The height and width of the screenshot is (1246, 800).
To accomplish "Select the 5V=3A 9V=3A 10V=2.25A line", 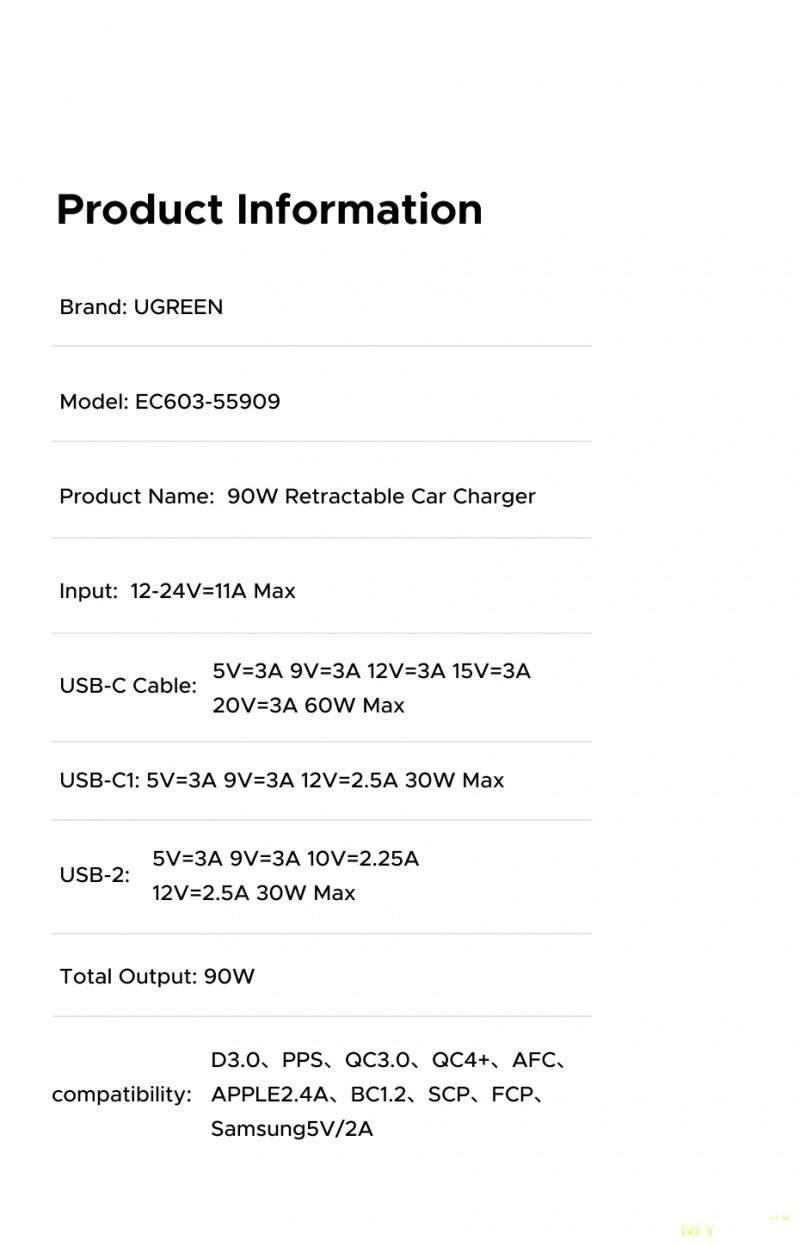I will pyautogui.click(x=285, y=859).
